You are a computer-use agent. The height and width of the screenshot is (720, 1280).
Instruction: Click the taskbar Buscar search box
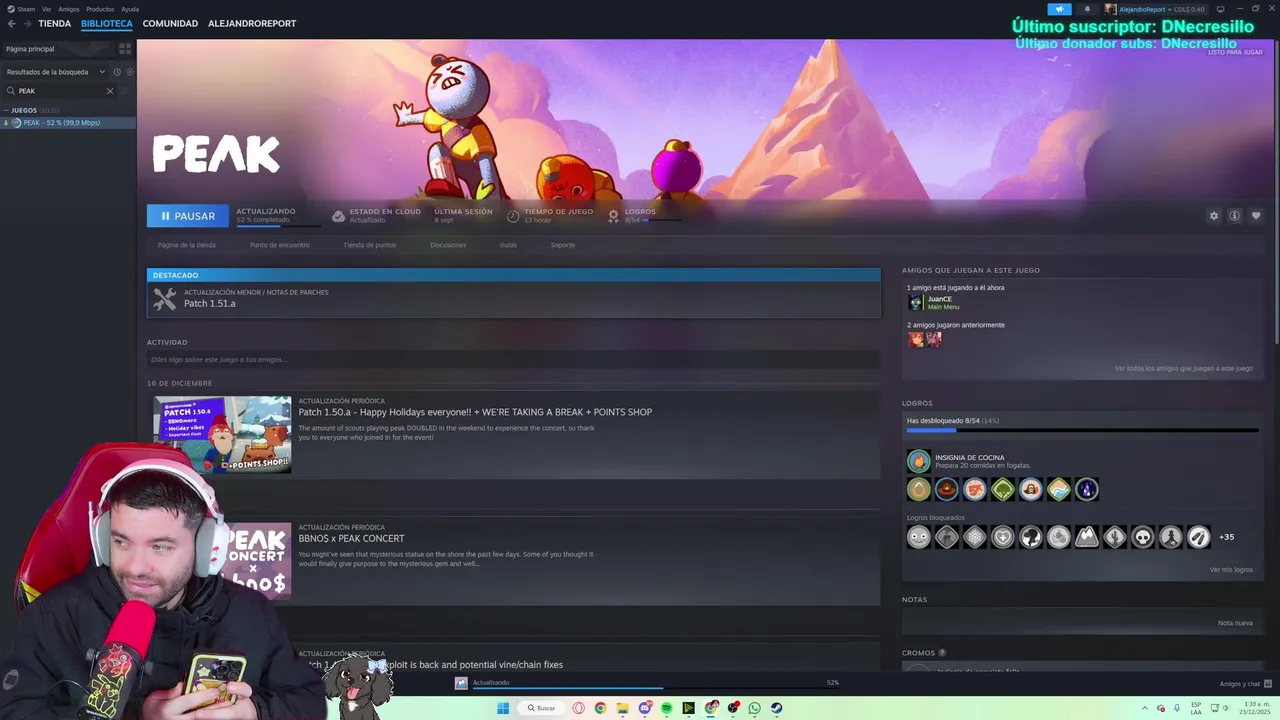pos(541,708)
